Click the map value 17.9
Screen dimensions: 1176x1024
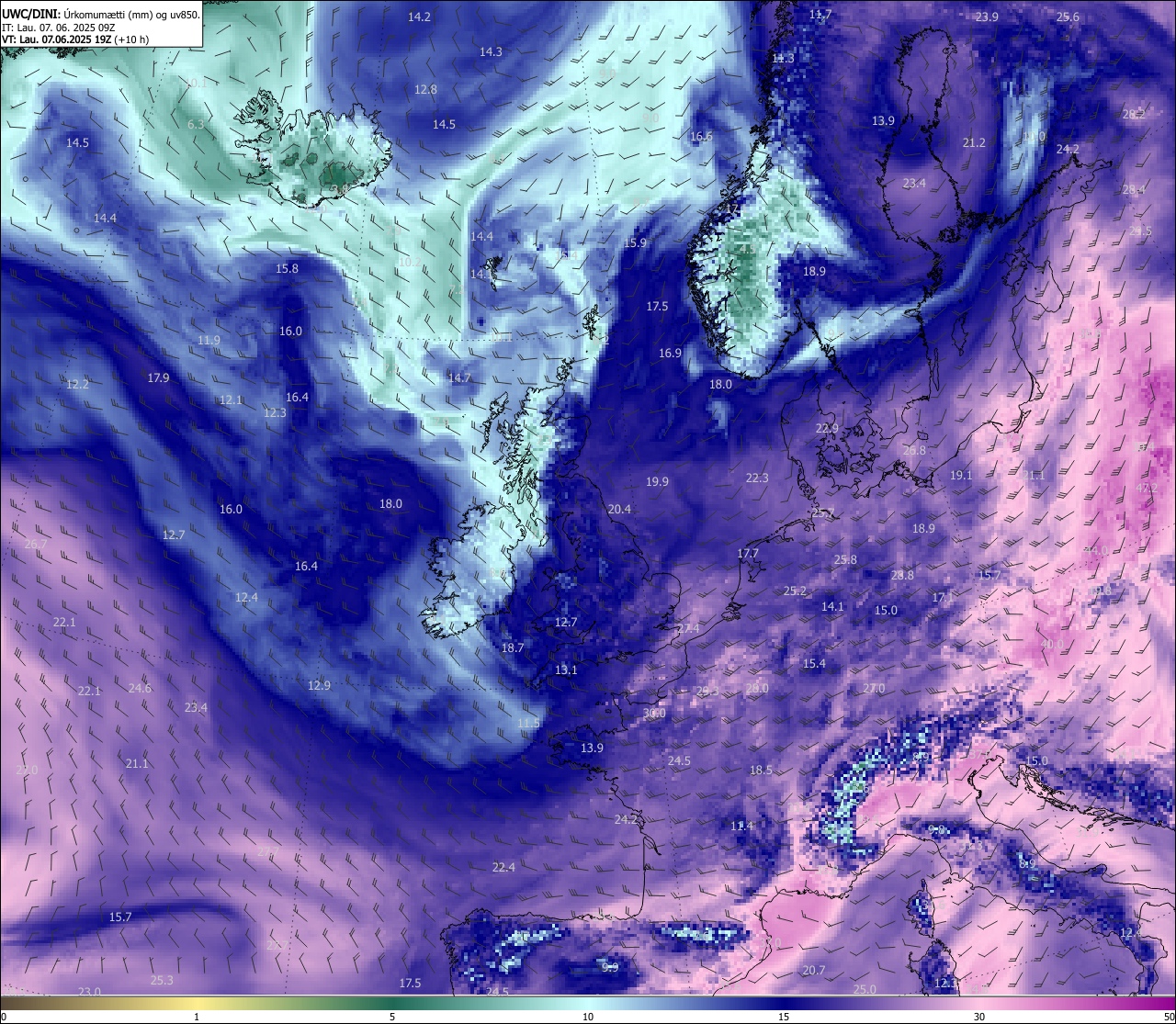click(x=158, y=378)
